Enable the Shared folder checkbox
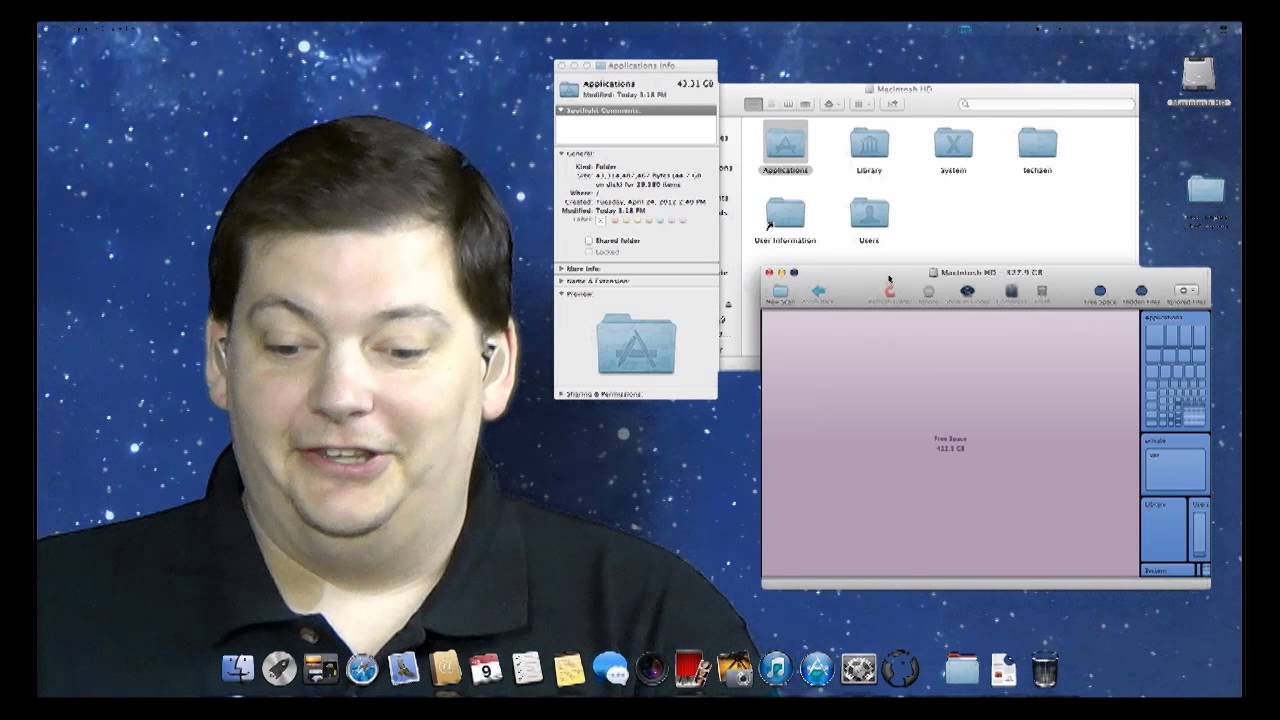Image resolution: width=1280 pixels, height=720 pixels. point(589,241)
